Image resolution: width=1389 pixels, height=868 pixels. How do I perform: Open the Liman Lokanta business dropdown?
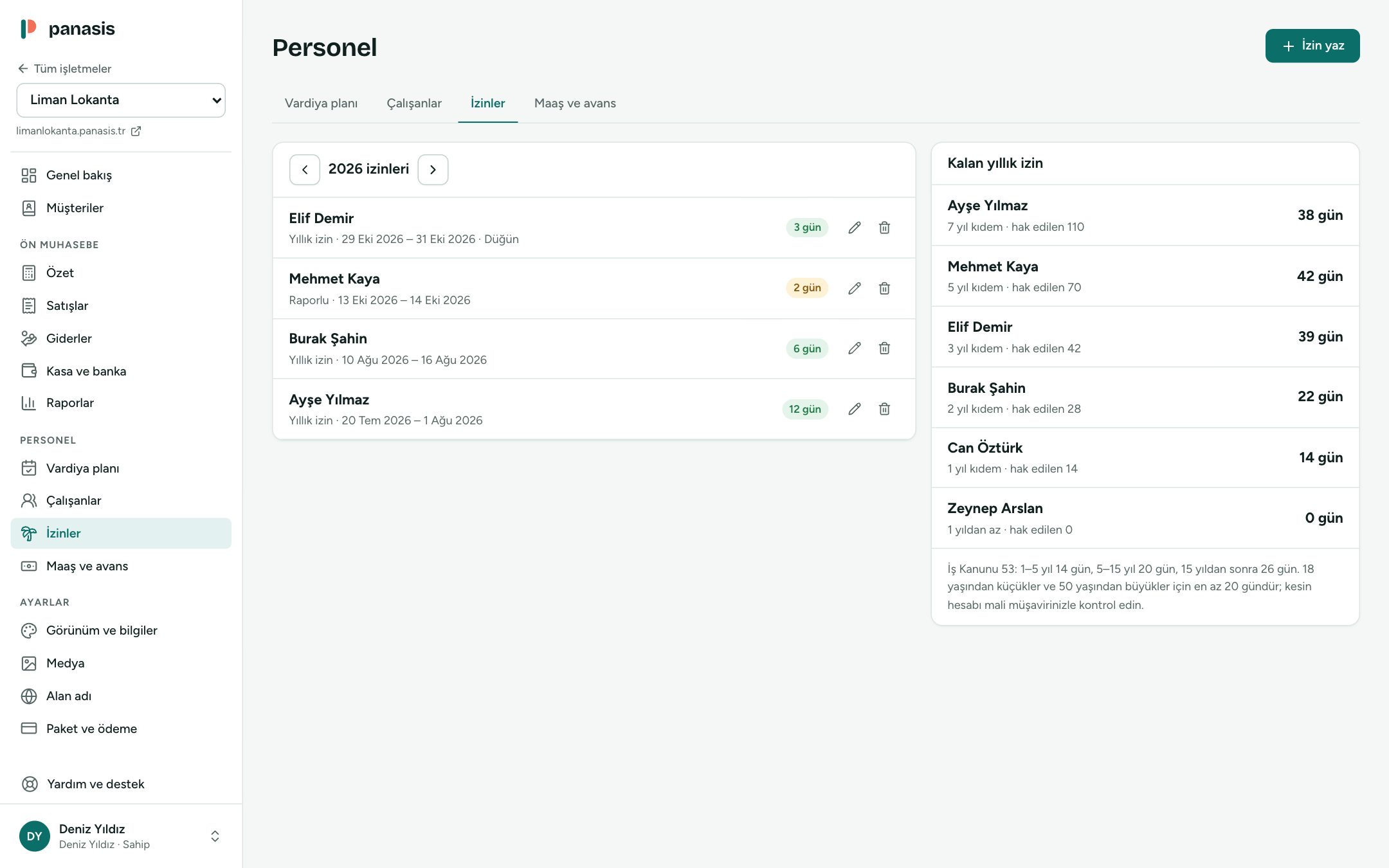(121, 100)
